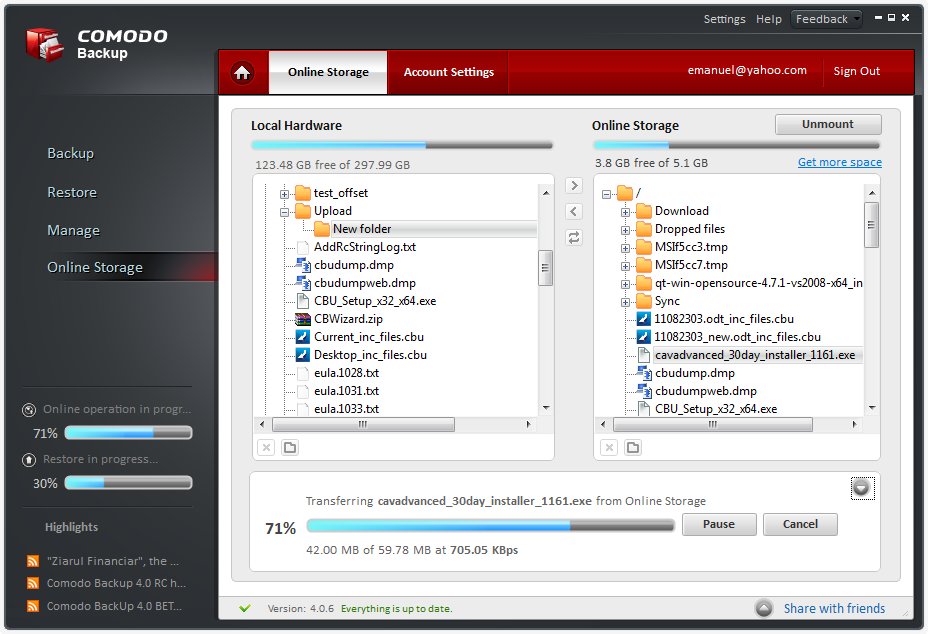Image resolution: width=928 pixels, height=634 pixels.
Task: Cancel the file transfer
Action: 800,524
